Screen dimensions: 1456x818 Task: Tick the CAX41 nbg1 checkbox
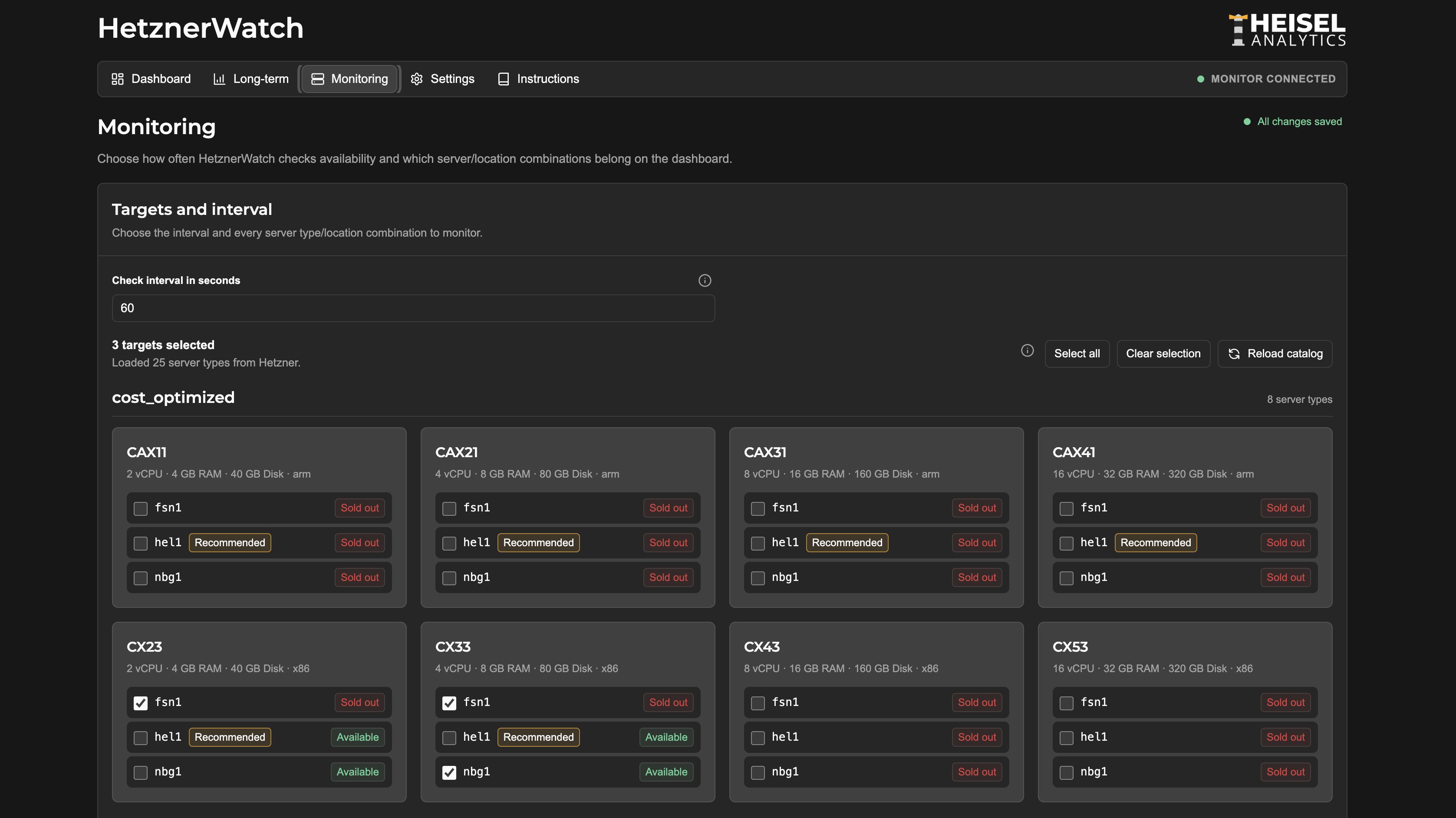(1067, 578)
